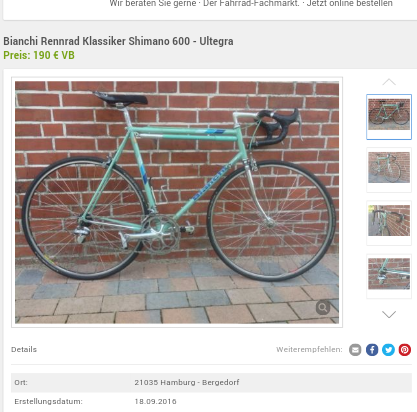Click the creation date 18.09.2016

(155, 401)
